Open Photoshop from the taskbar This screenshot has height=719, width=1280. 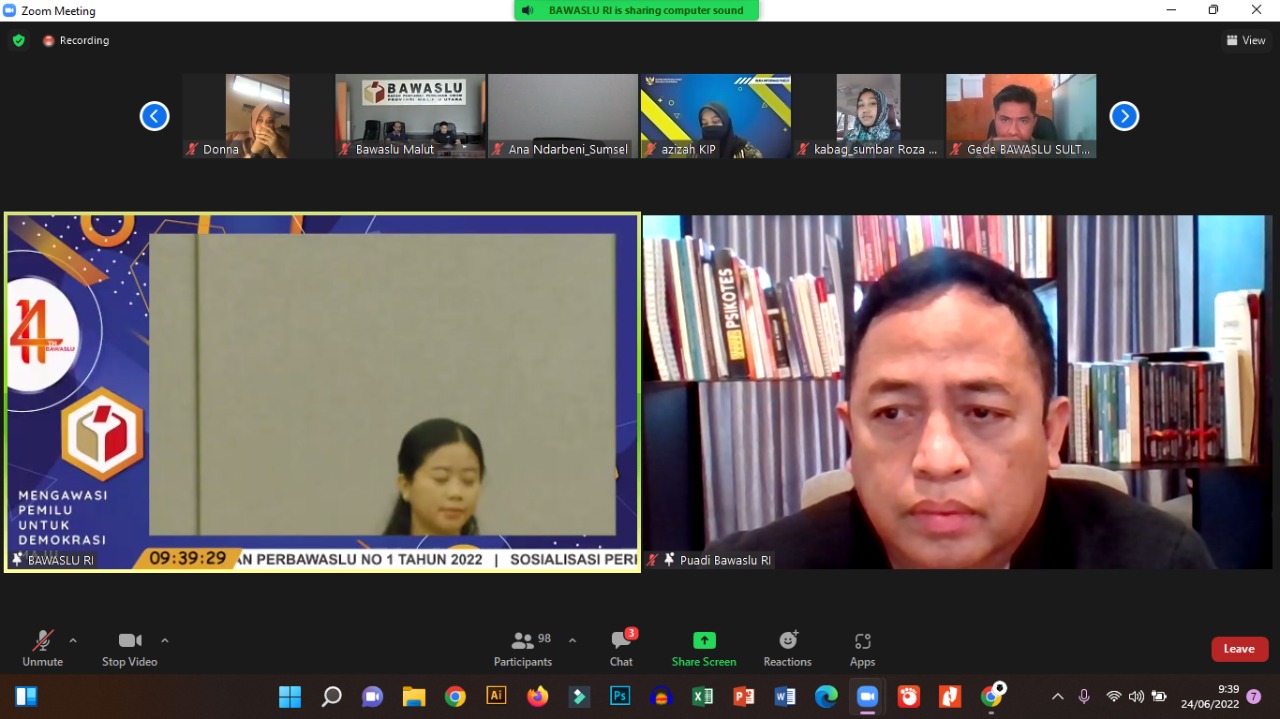pos(620,696)
